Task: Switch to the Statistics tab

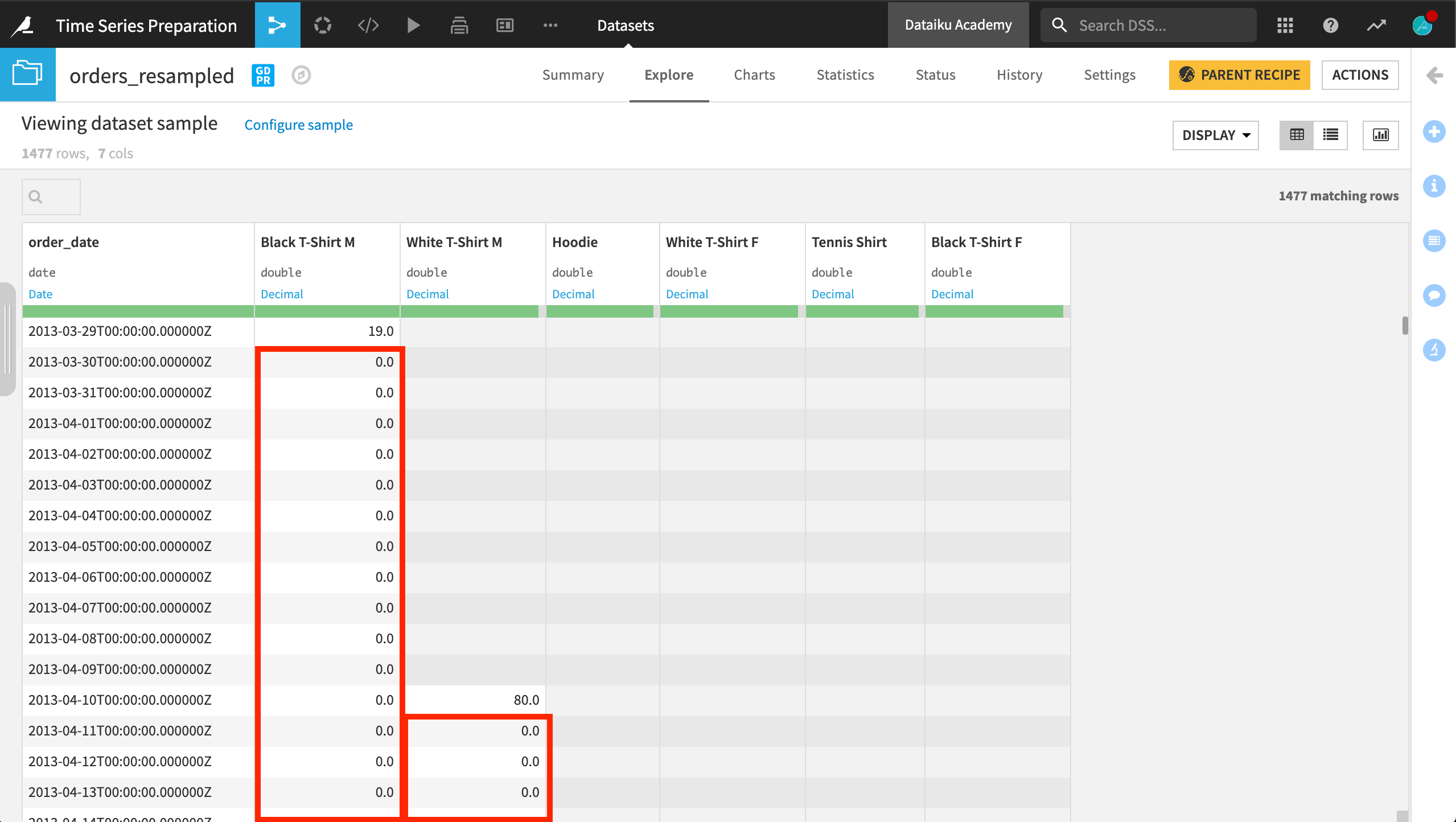Action: [845, 75]
